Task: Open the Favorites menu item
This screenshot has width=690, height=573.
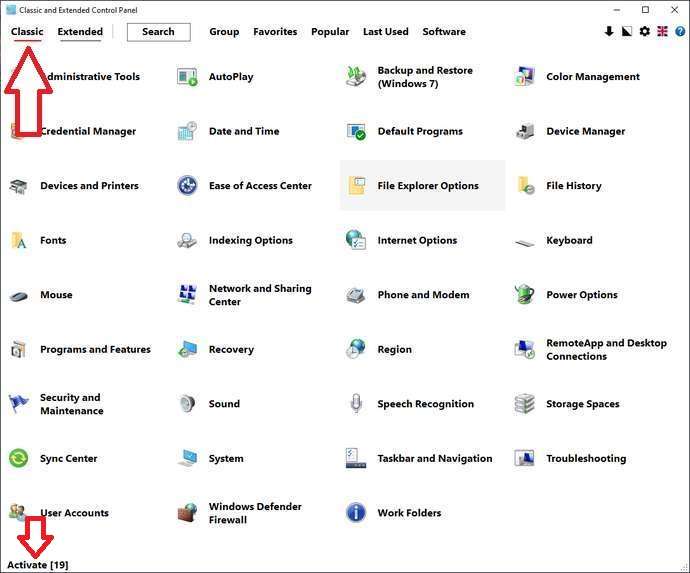Action: pyautogui.click(x=275, y=32)
